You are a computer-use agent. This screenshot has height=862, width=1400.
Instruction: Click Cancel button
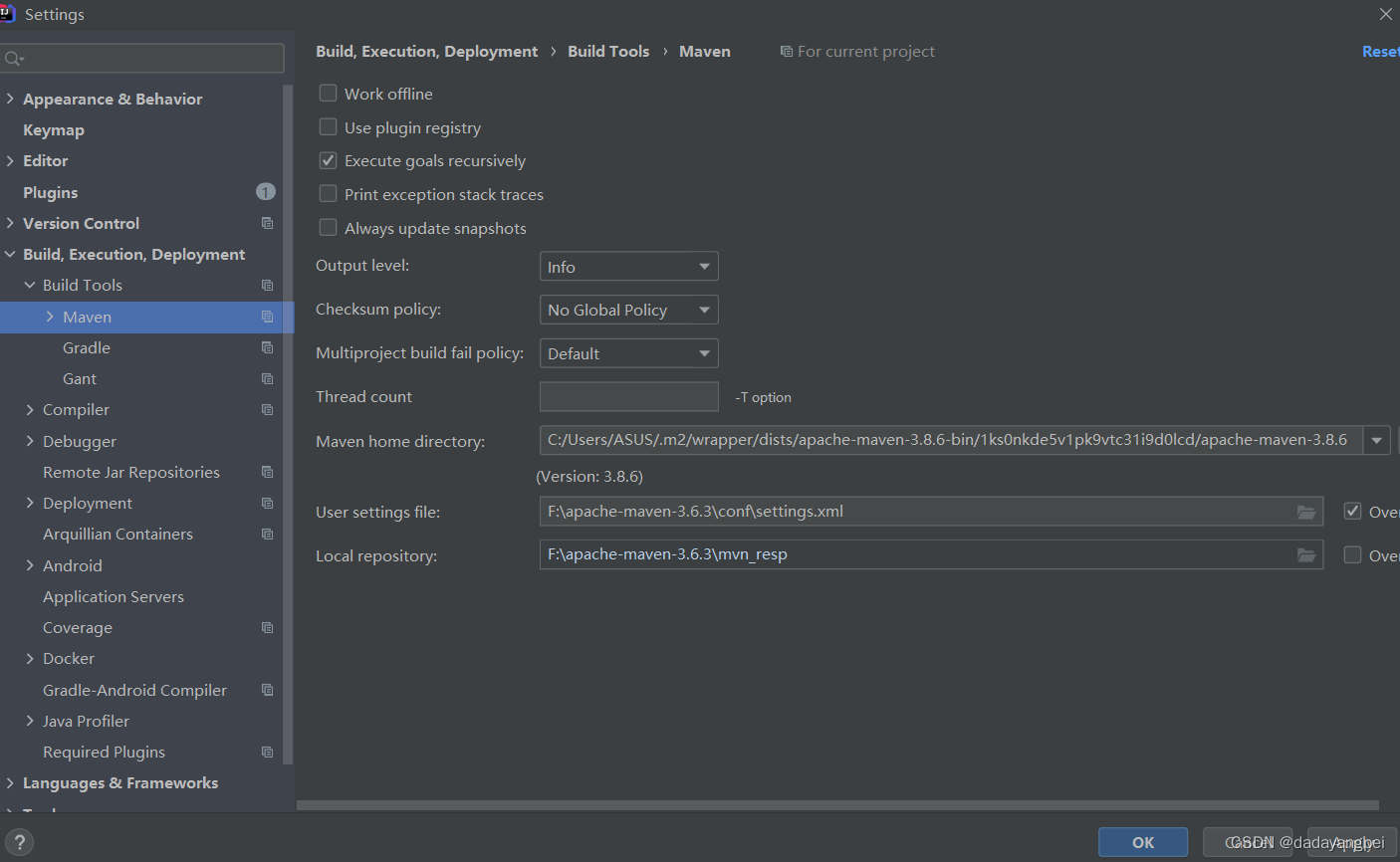click(x=1248, y=842)
